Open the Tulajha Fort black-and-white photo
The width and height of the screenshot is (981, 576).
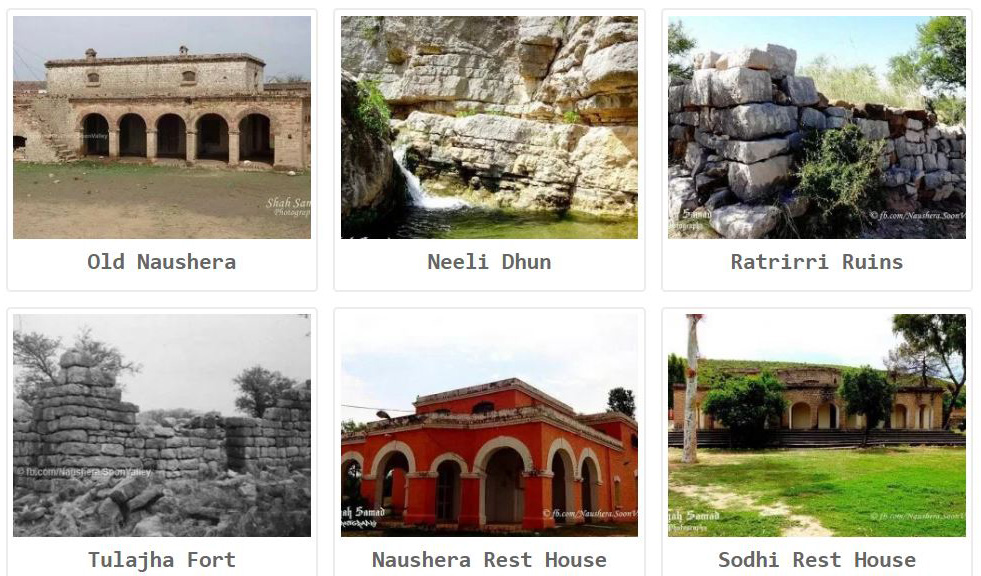pyautogui.click(x=161, y=425)
